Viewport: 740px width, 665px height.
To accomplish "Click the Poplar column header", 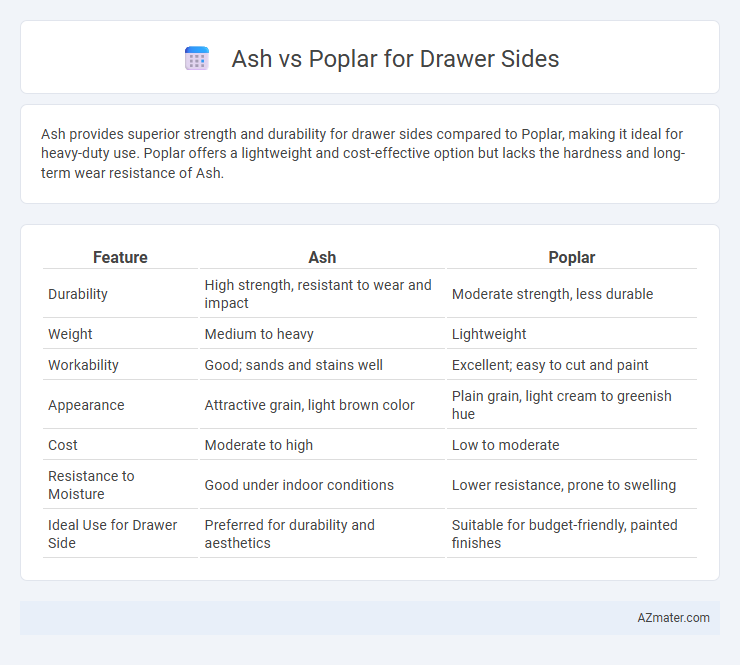I will pos(572,257).
